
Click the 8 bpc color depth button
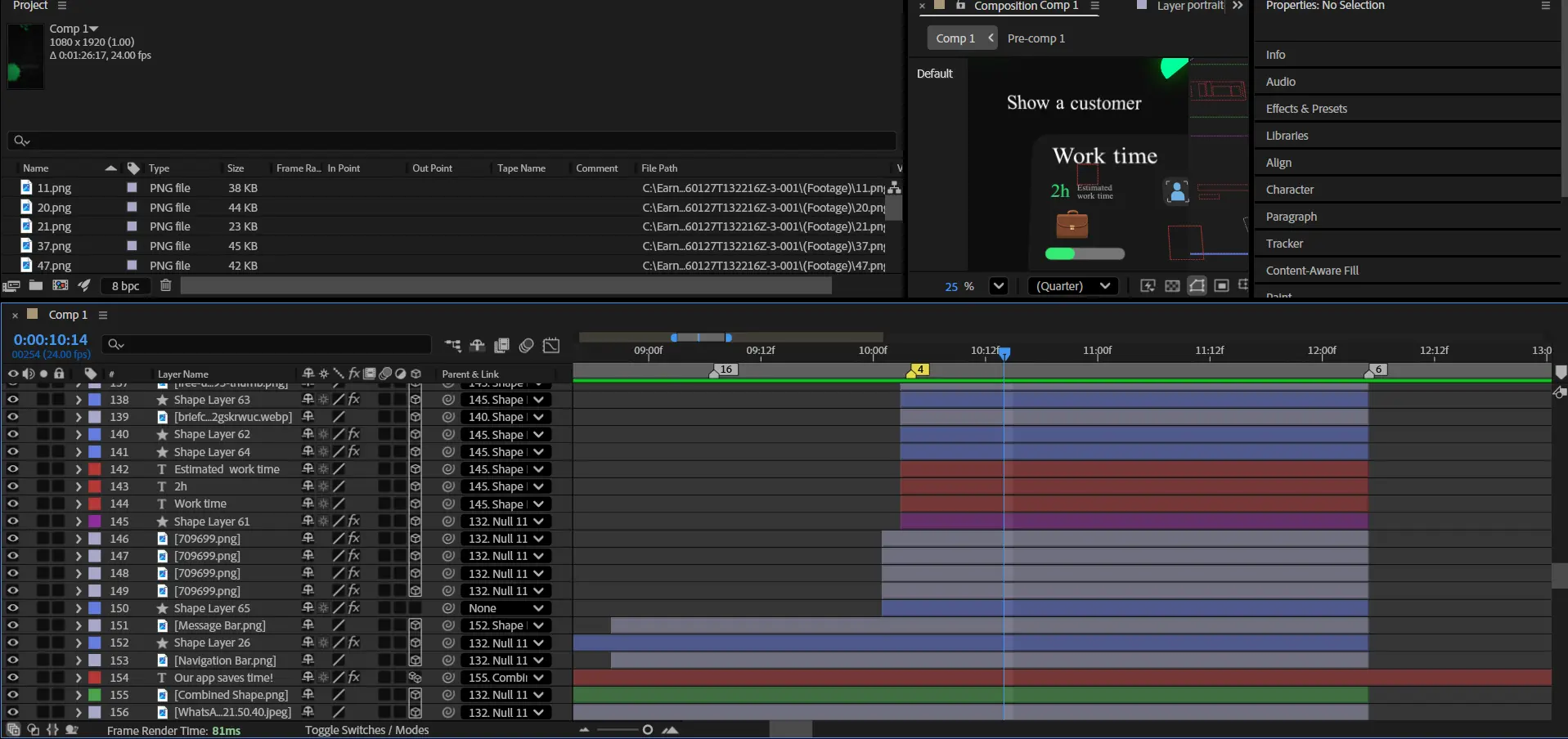pyautogui.click(x=125, y=286)
